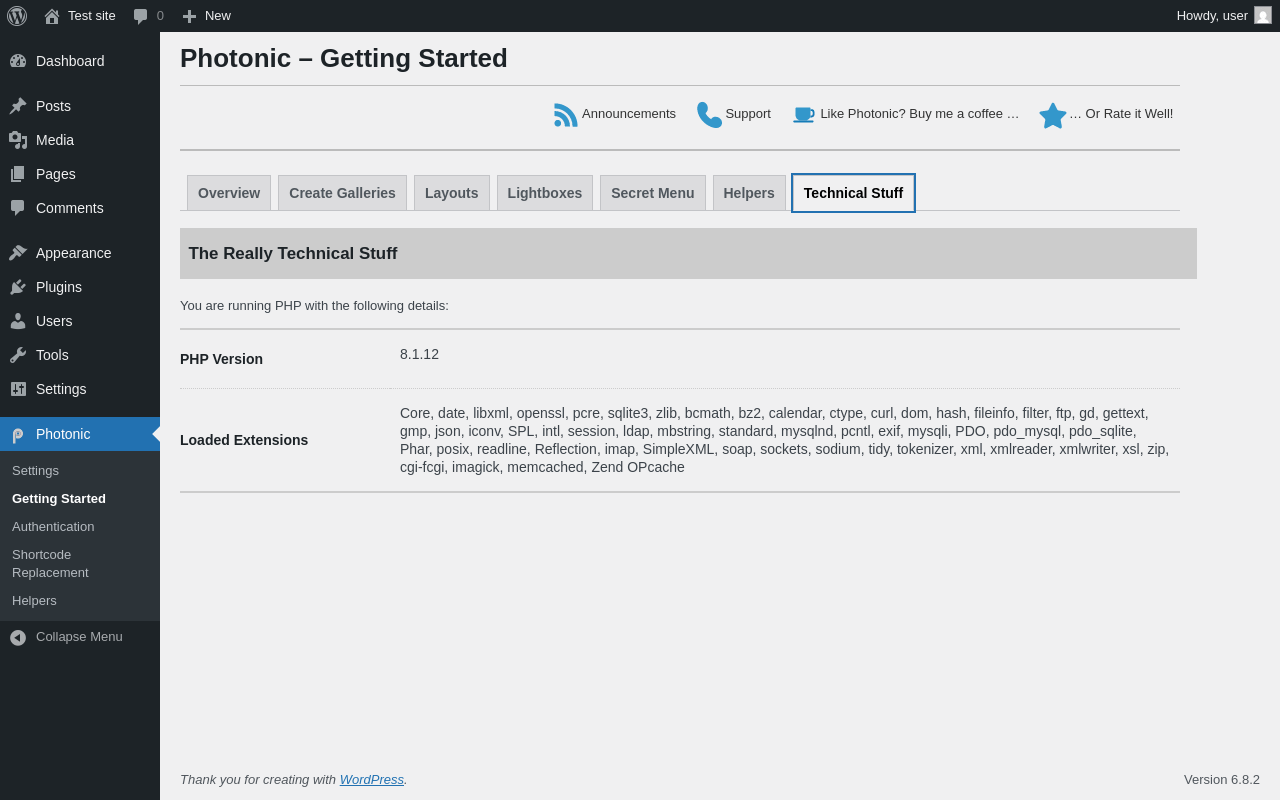Click the Plugins plug icon
The width and height of the screenshot is (1280, 800).
coord(18,287)
